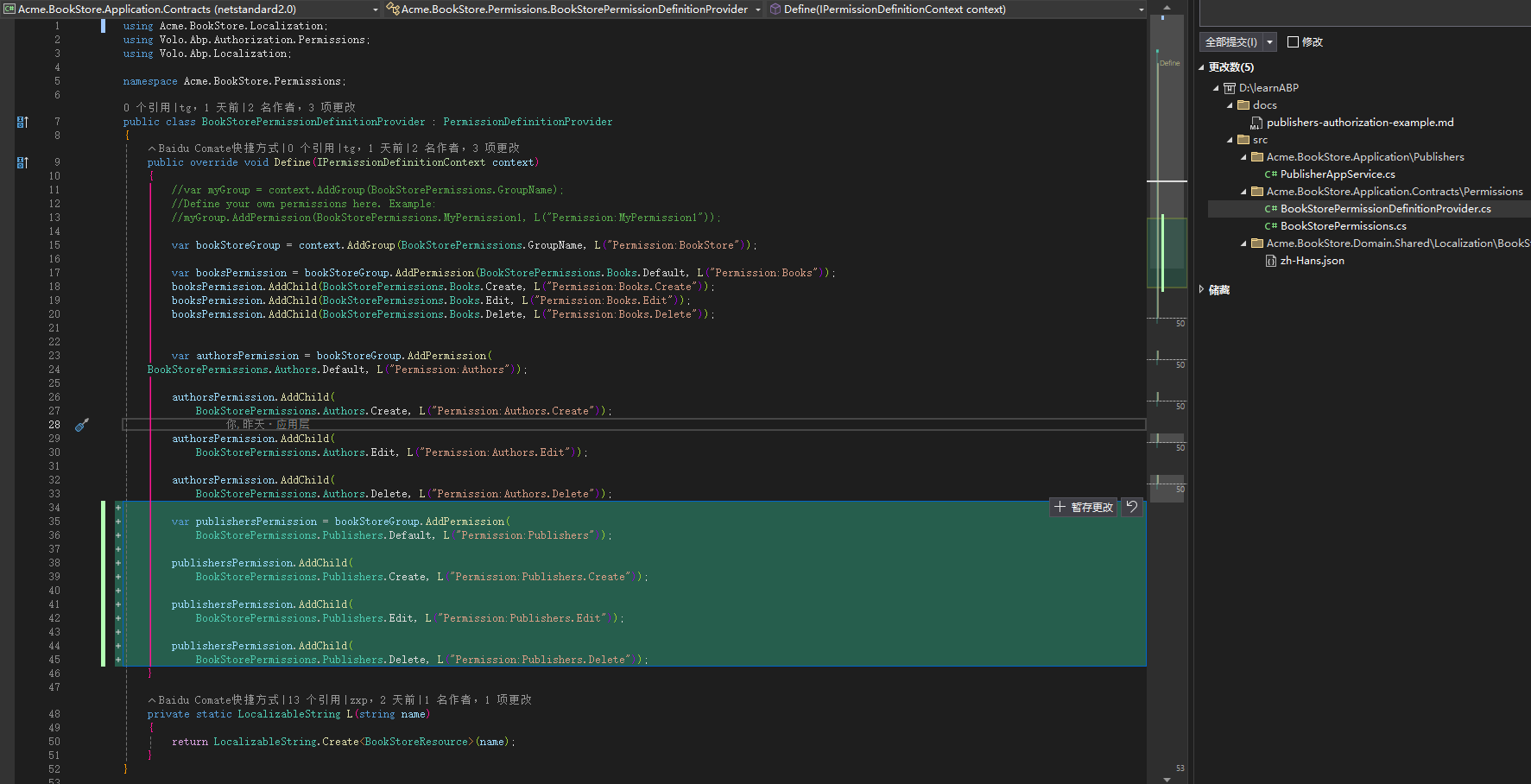Click the C# project icon in navigation bar

point(9,9)
